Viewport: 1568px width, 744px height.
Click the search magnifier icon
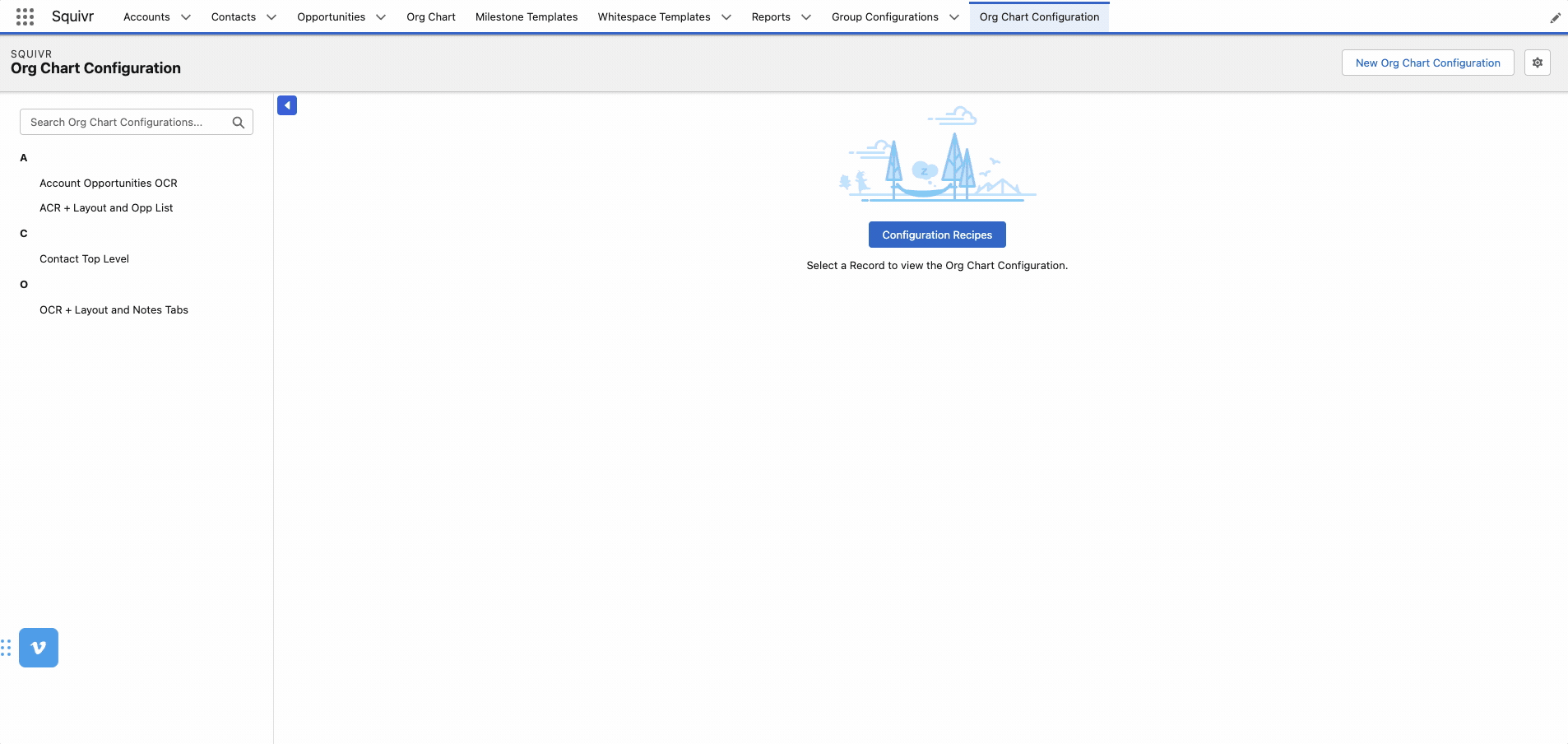click(239, 122)
